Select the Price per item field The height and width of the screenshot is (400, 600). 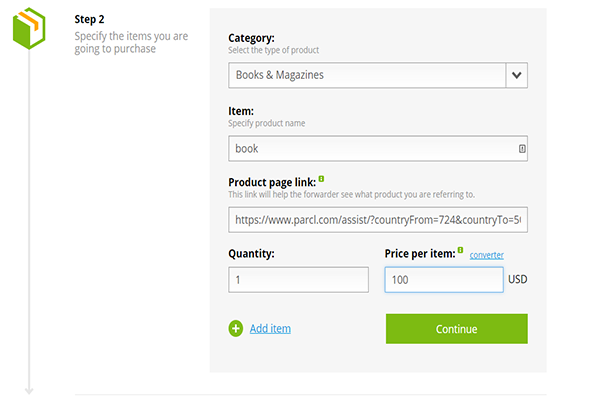(443, 280)
